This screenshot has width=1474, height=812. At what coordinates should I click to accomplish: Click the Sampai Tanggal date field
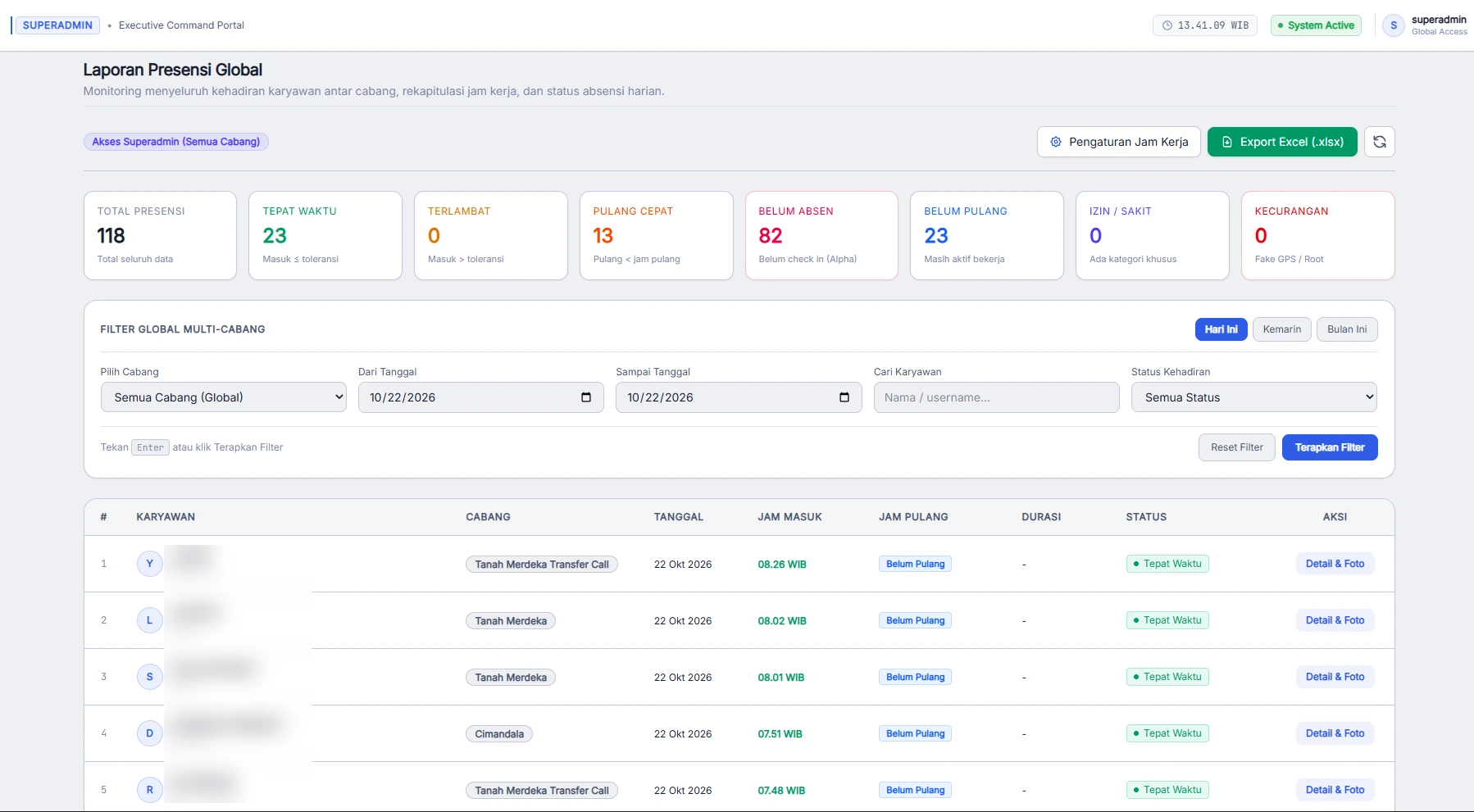(x=739, y=397)
